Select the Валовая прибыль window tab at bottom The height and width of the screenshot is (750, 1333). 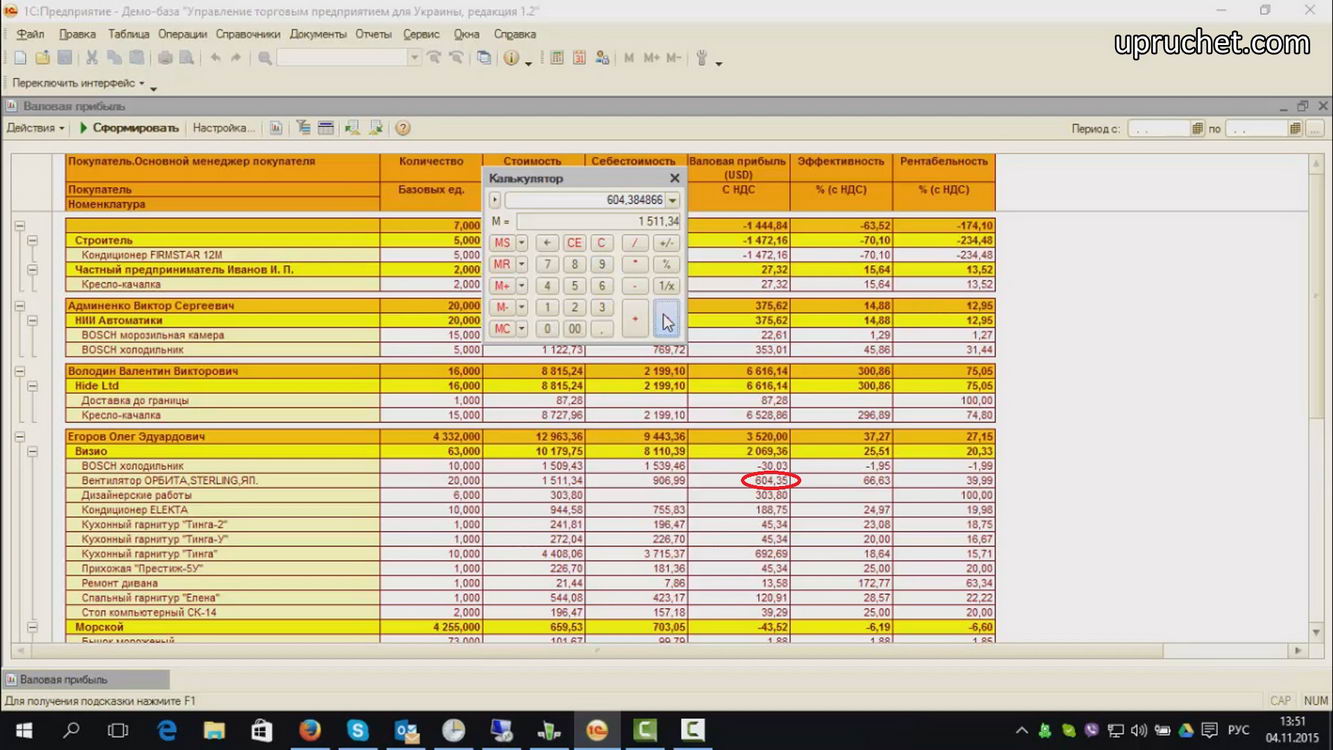pos(86,680)
